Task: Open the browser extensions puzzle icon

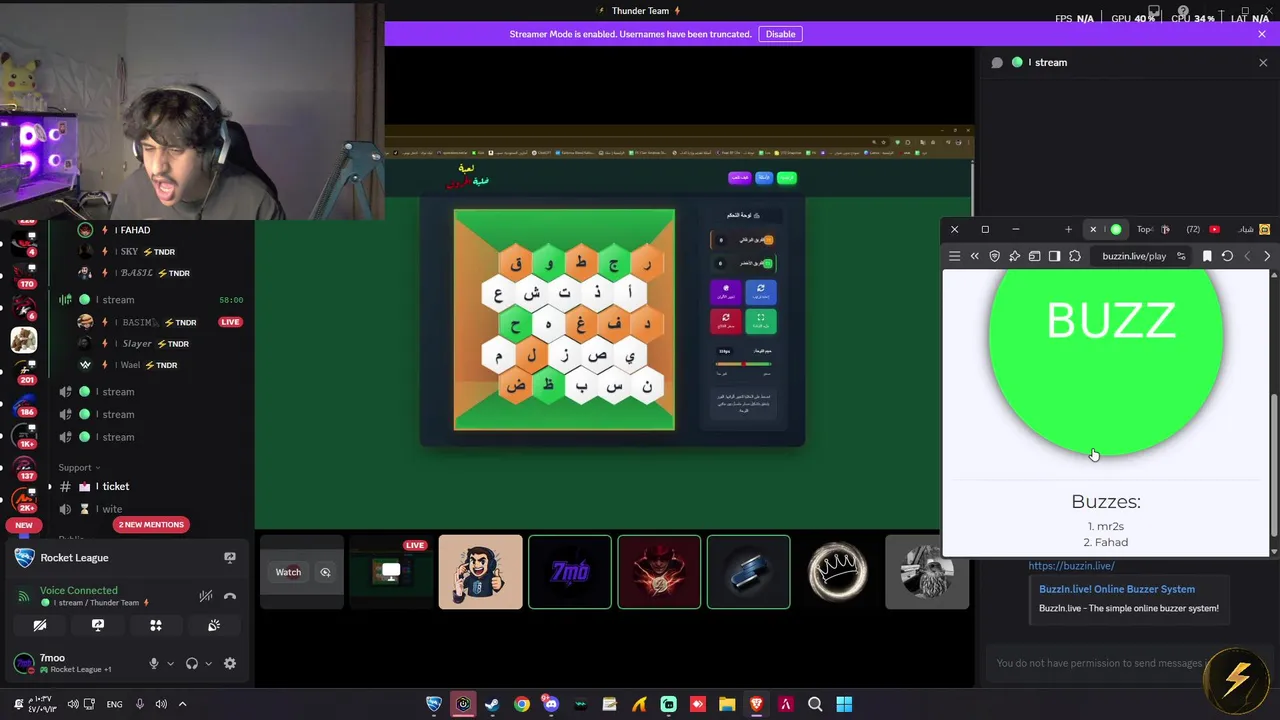Action: [1075, 256]
